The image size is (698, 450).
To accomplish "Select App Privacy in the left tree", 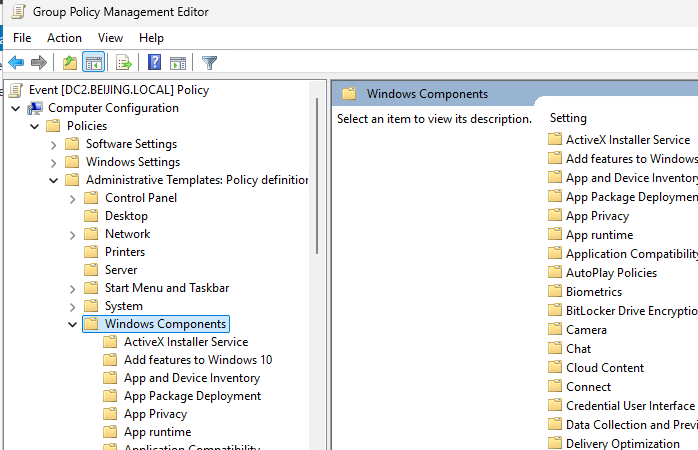I will coord(155,414).
